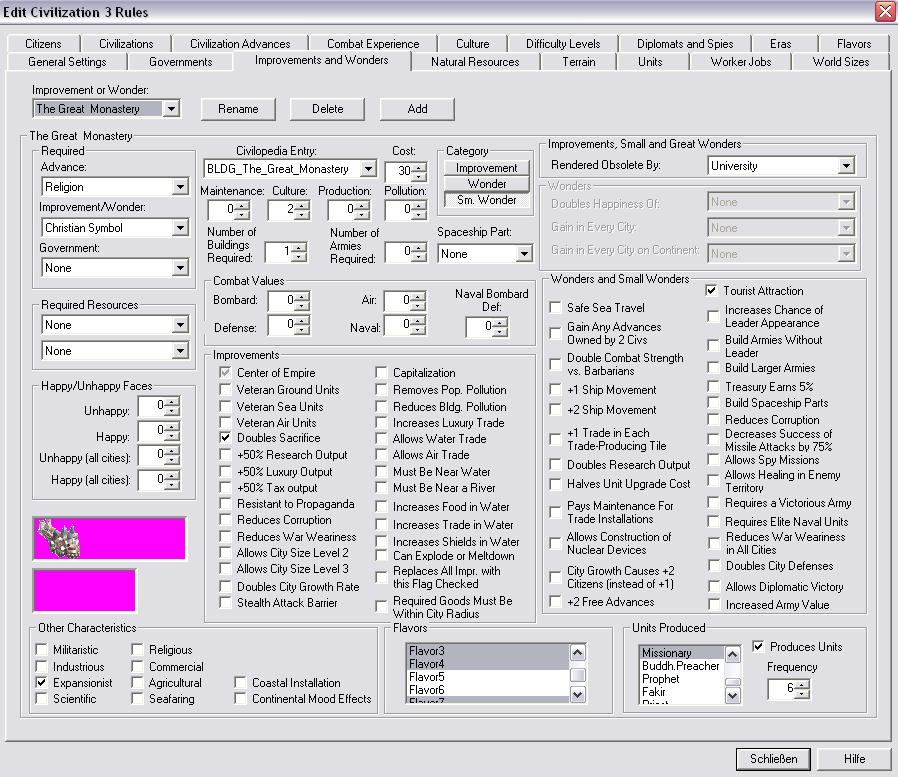
Task: Decrease the units Frequency spinner
Action: pyautogui.click(x=802, y=694)
